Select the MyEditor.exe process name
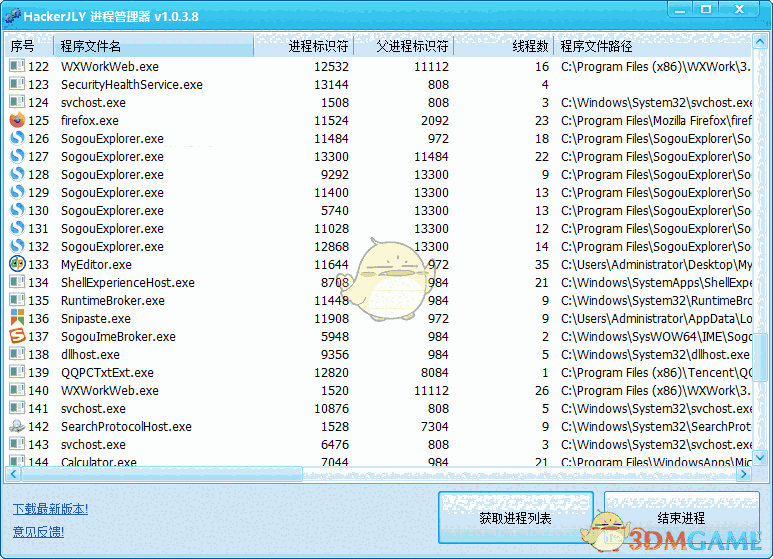773x559 pixels. (x=96, y=265)
